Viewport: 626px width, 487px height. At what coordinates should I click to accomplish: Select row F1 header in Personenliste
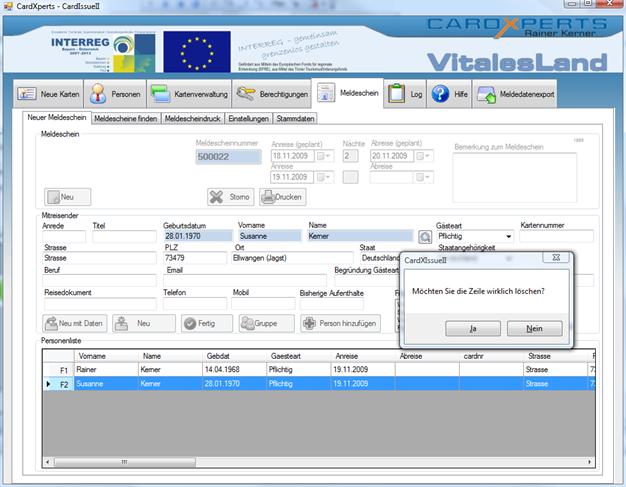tap(58, 370)
